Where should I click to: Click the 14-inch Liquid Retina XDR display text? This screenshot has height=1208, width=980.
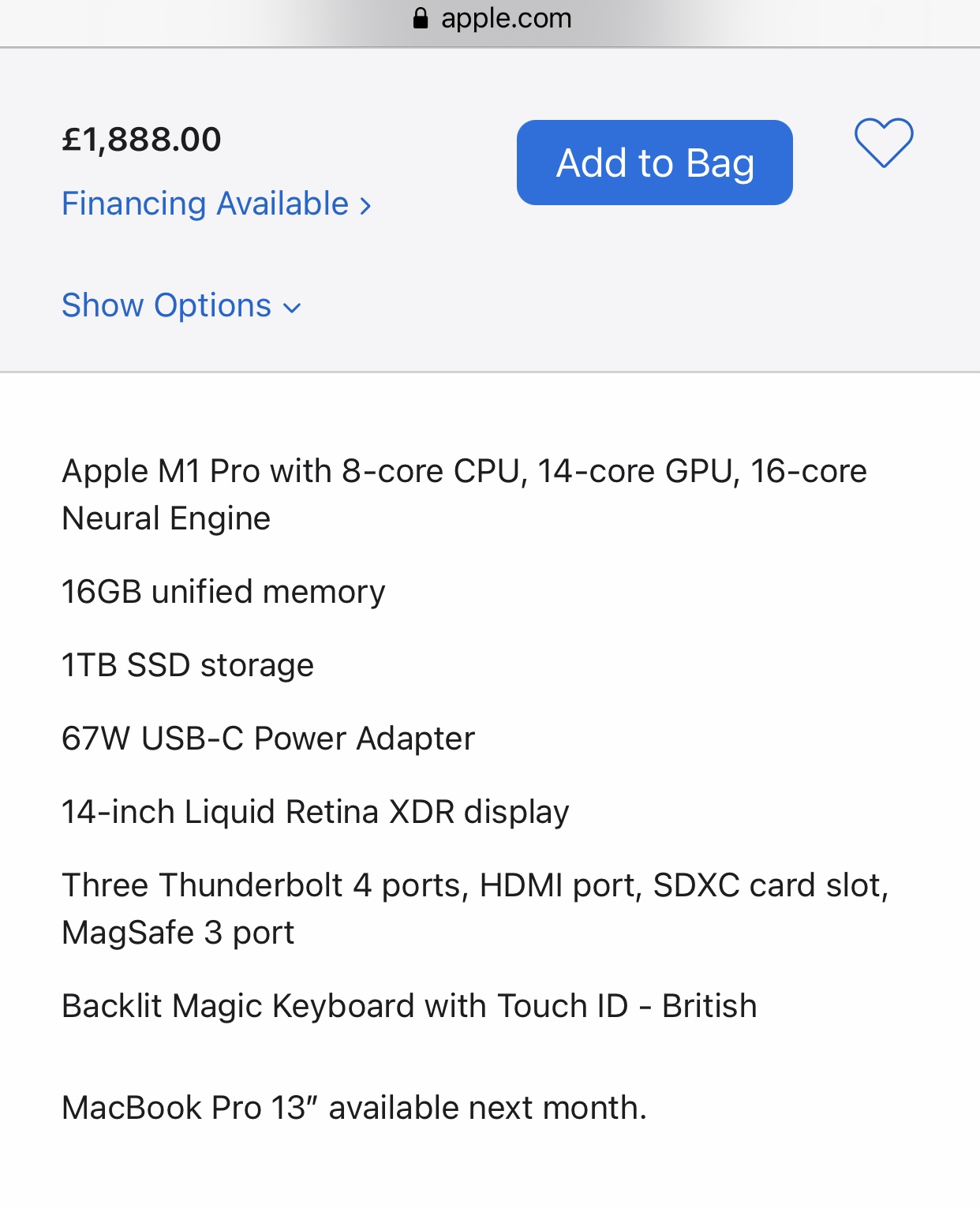pos(315,812)
